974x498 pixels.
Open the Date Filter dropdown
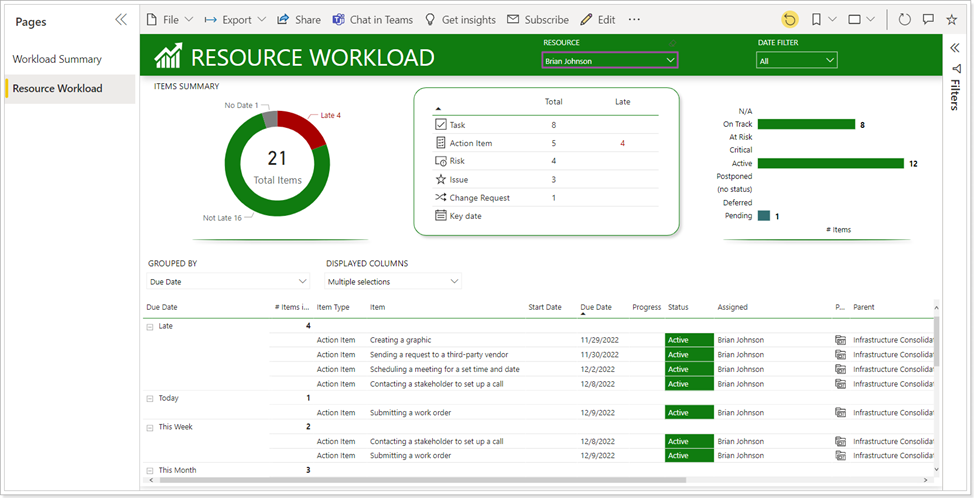(797, 61)
